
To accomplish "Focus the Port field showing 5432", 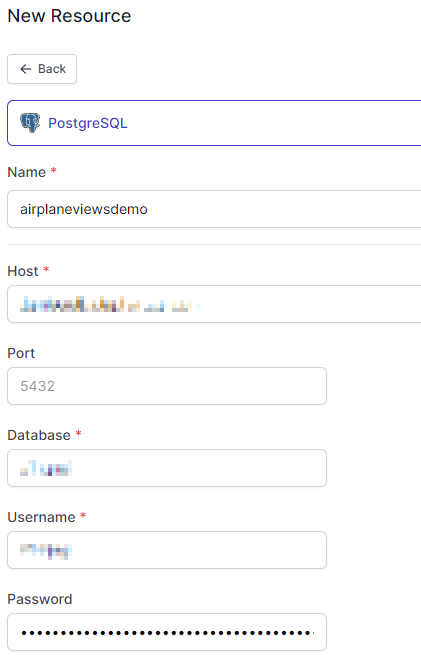I will tap(167, 386).
